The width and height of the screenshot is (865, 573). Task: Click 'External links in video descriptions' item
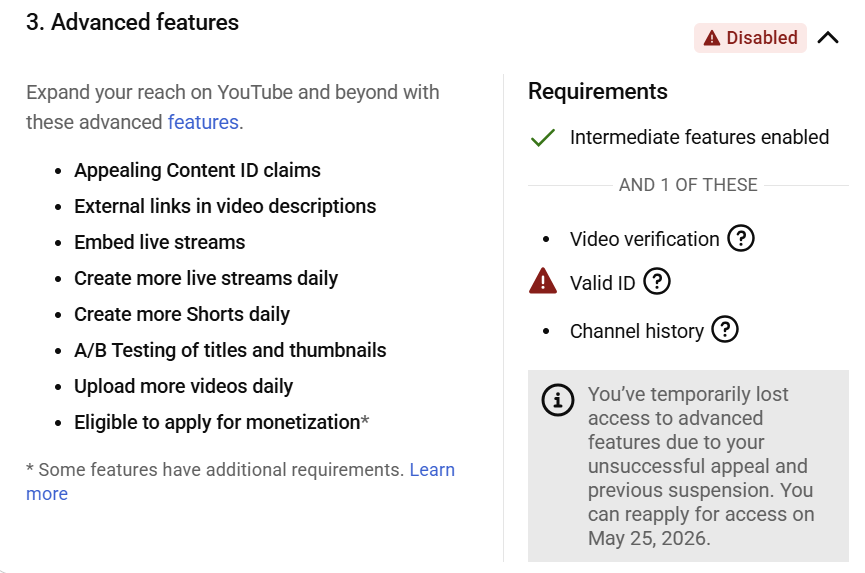tap(225, 206)
